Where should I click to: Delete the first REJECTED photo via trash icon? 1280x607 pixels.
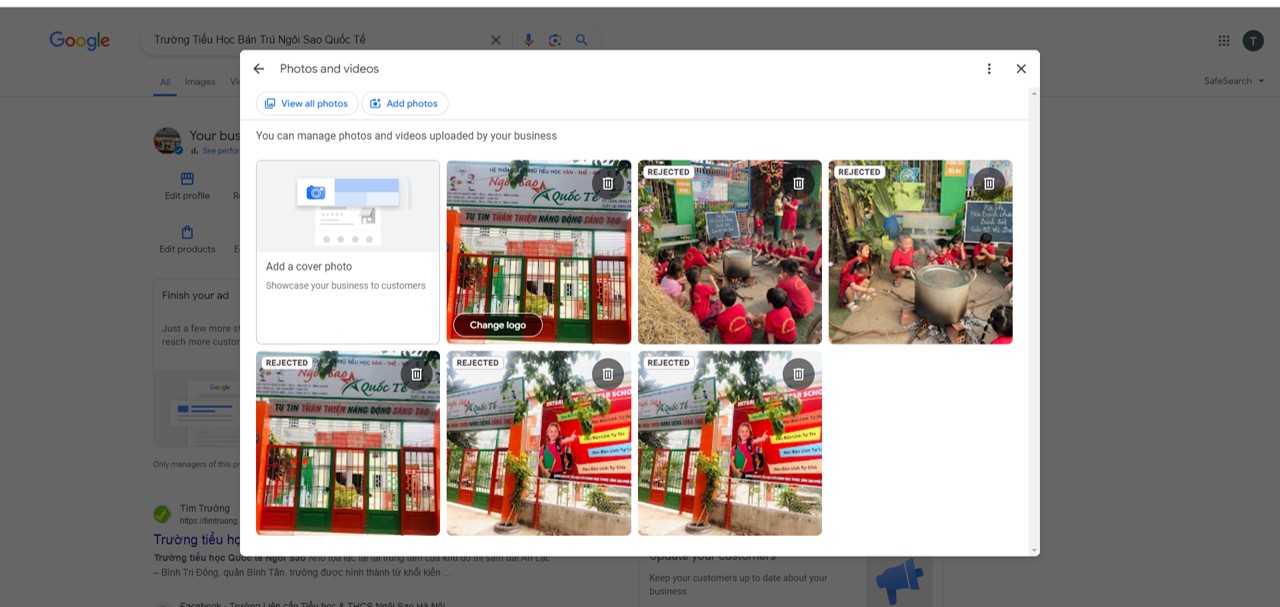pos(798,182)
